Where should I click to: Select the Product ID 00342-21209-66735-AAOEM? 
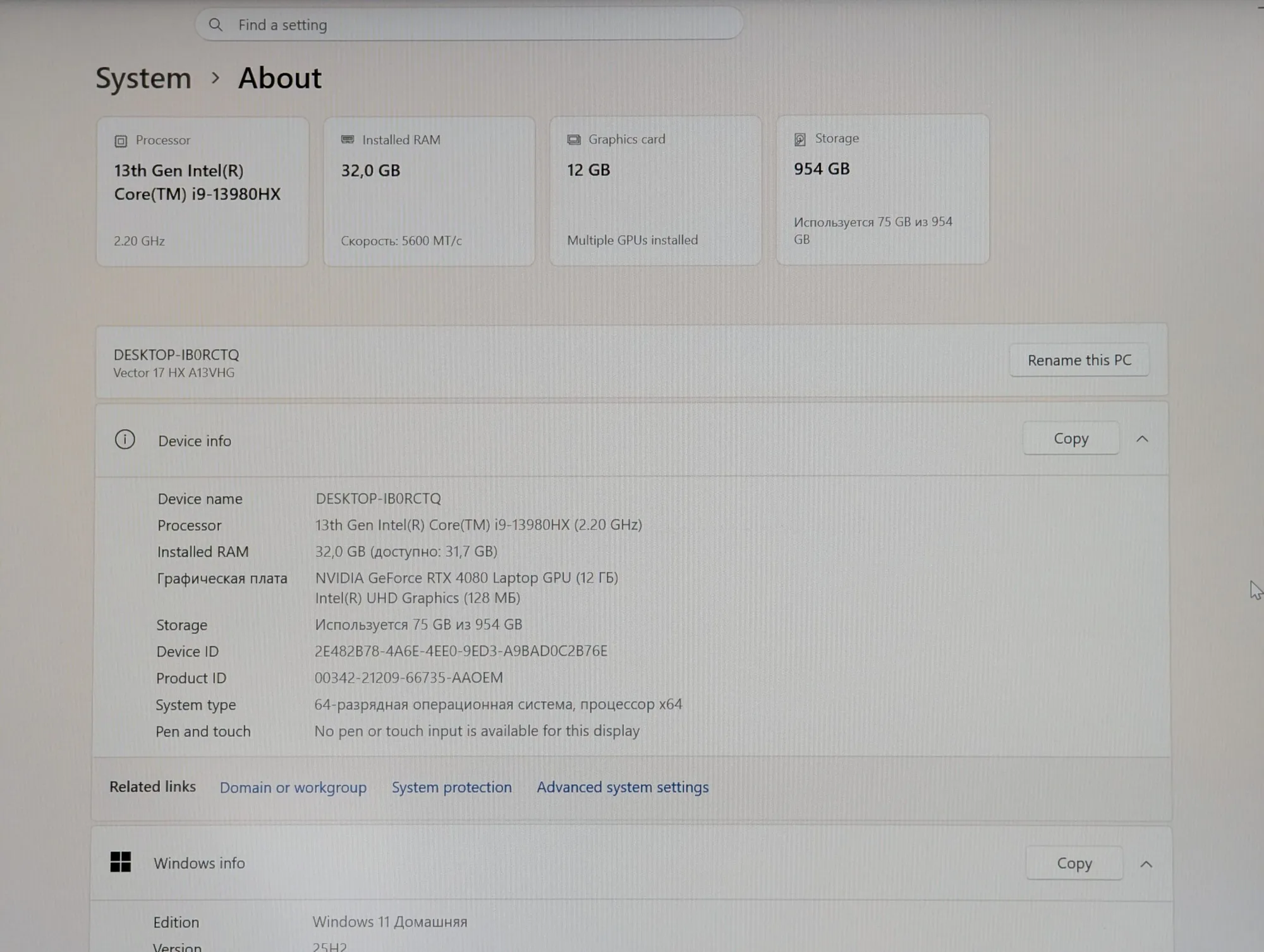click(409, 678)
